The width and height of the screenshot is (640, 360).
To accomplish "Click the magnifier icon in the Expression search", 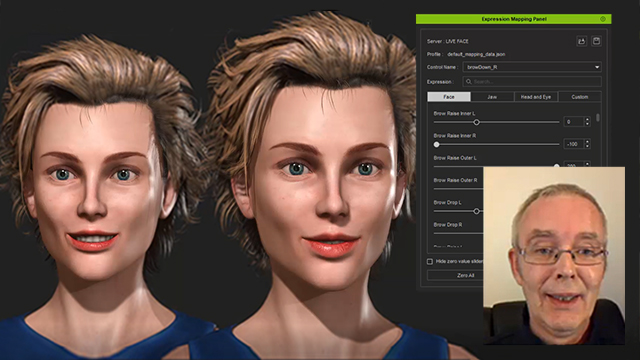I will pyautogui.click(x=469, y=82).
